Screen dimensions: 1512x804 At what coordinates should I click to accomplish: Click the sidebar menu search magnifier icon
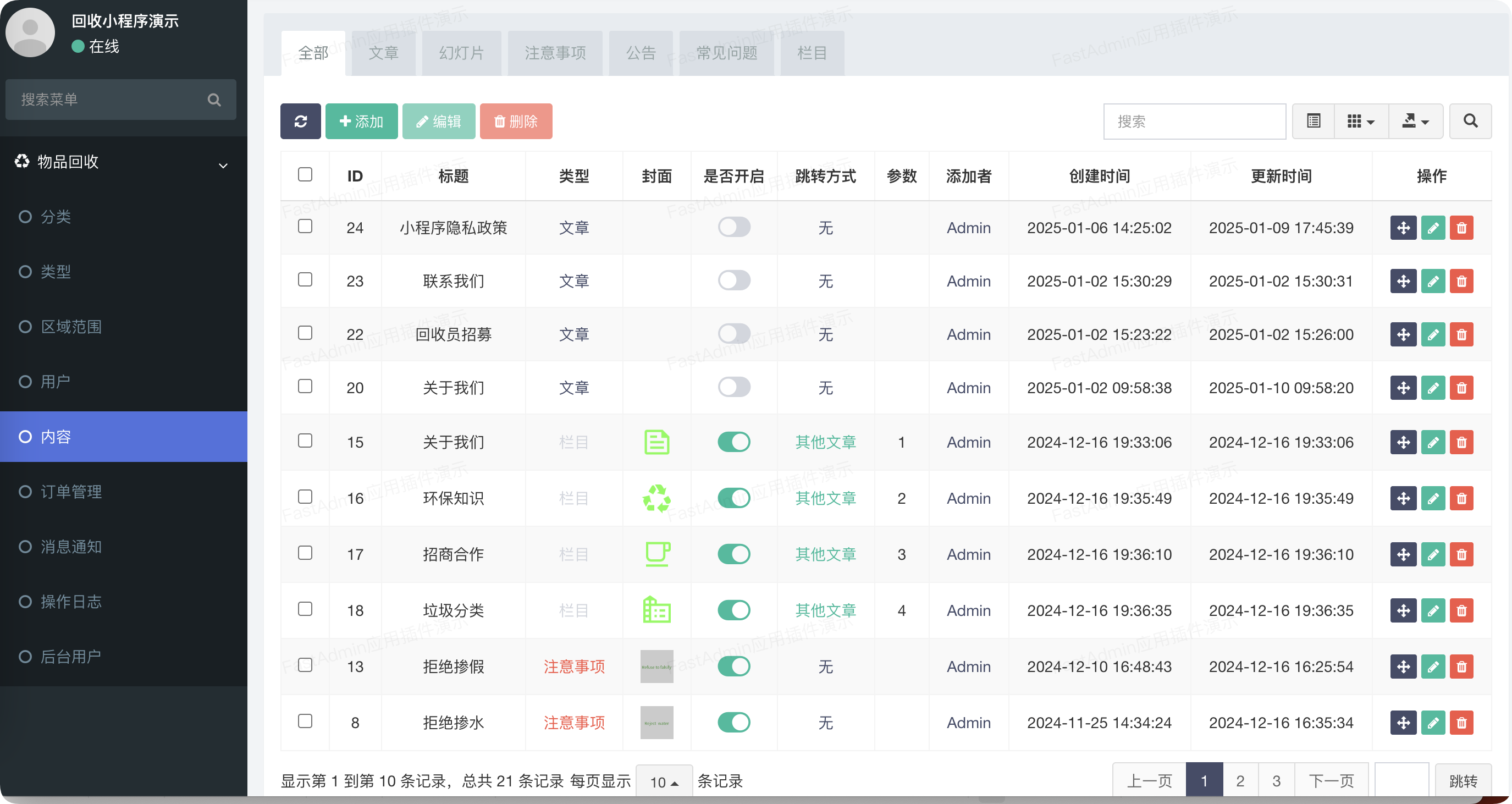(214, 100)
